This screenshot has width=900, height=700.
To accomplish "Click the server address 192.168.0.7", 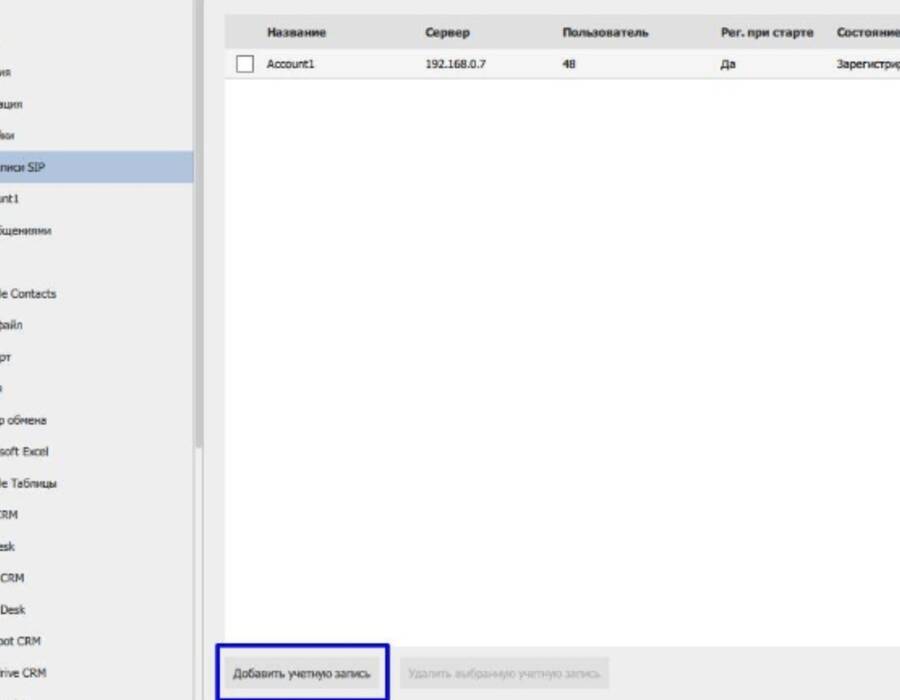I will tap(455, 64).
